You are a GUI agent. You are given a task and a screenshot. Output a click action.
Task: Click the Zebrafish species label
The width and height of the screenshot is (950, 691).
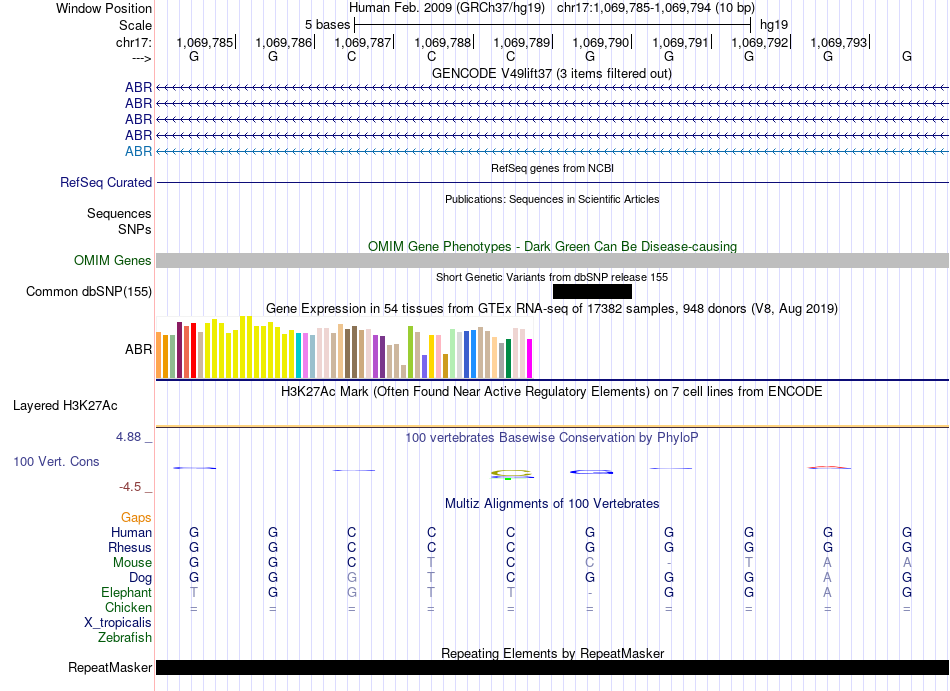coord(125,637)
